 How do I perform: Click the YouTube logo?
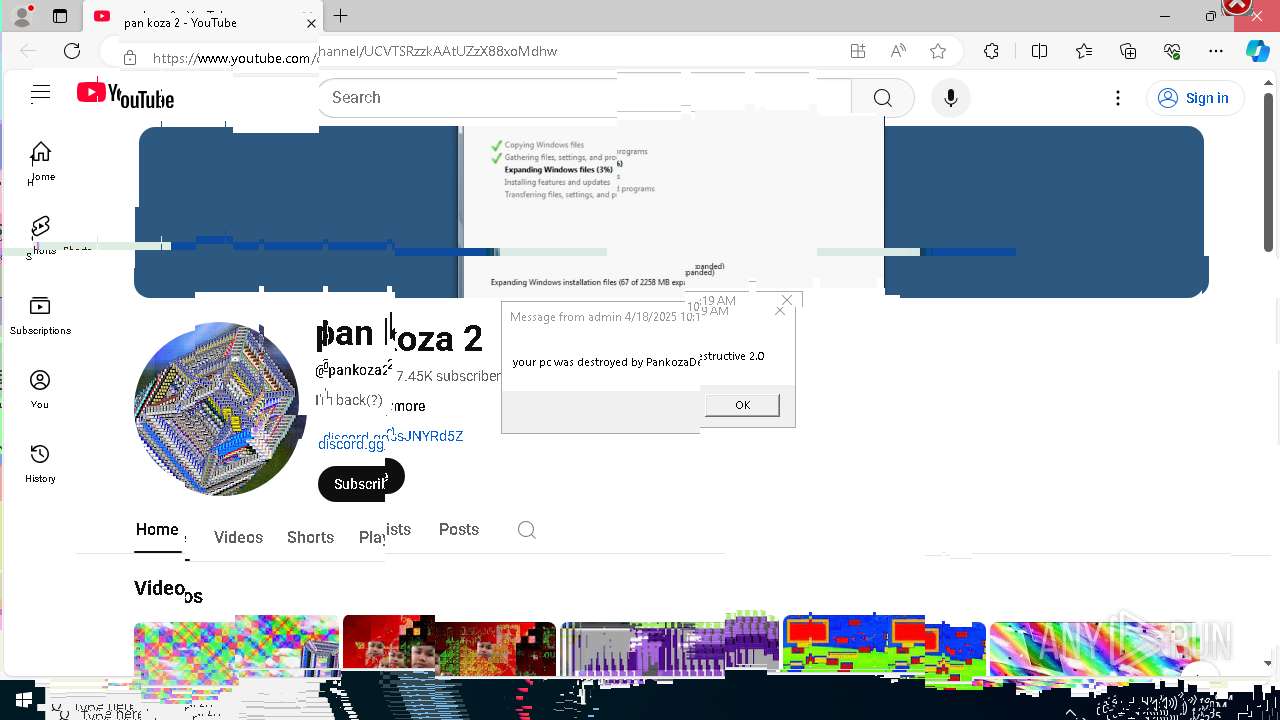click(x=125, y=95)
